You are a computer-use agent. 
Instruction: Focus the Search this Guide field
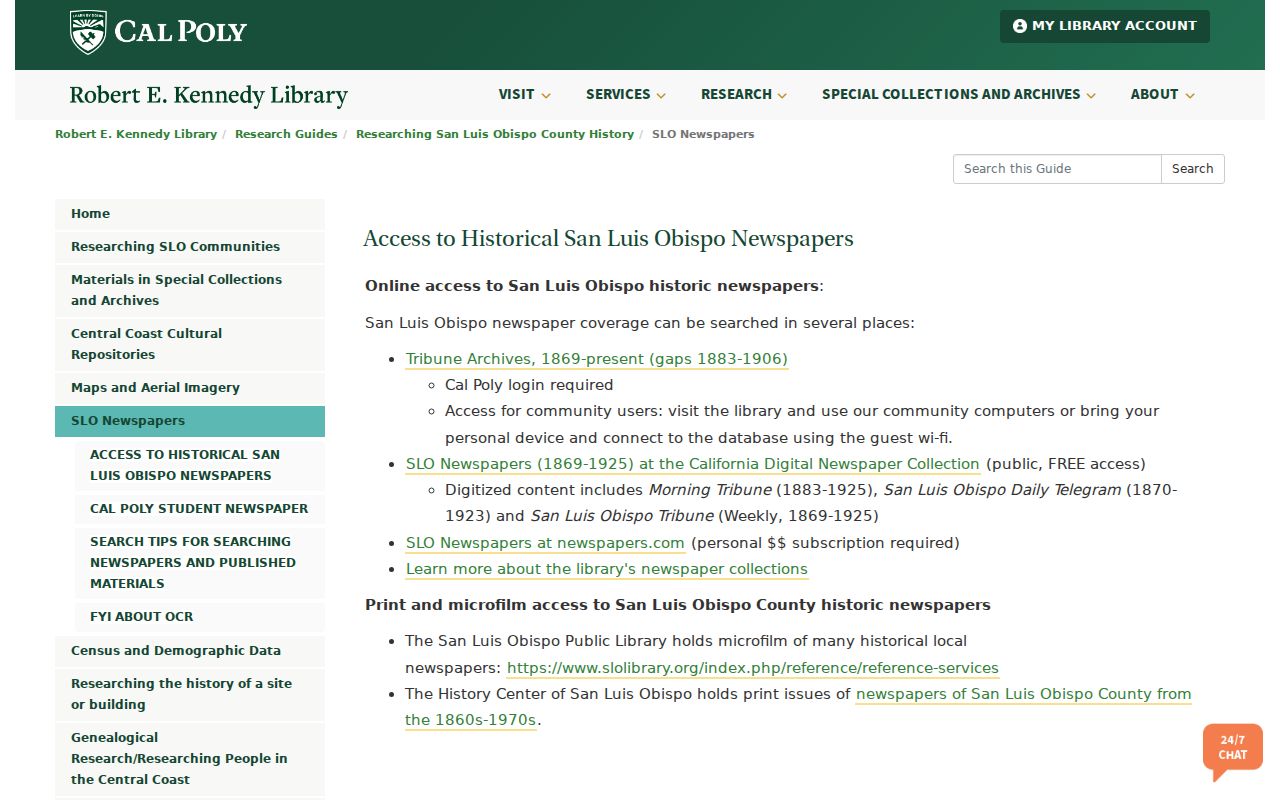tap(1057, 169)
